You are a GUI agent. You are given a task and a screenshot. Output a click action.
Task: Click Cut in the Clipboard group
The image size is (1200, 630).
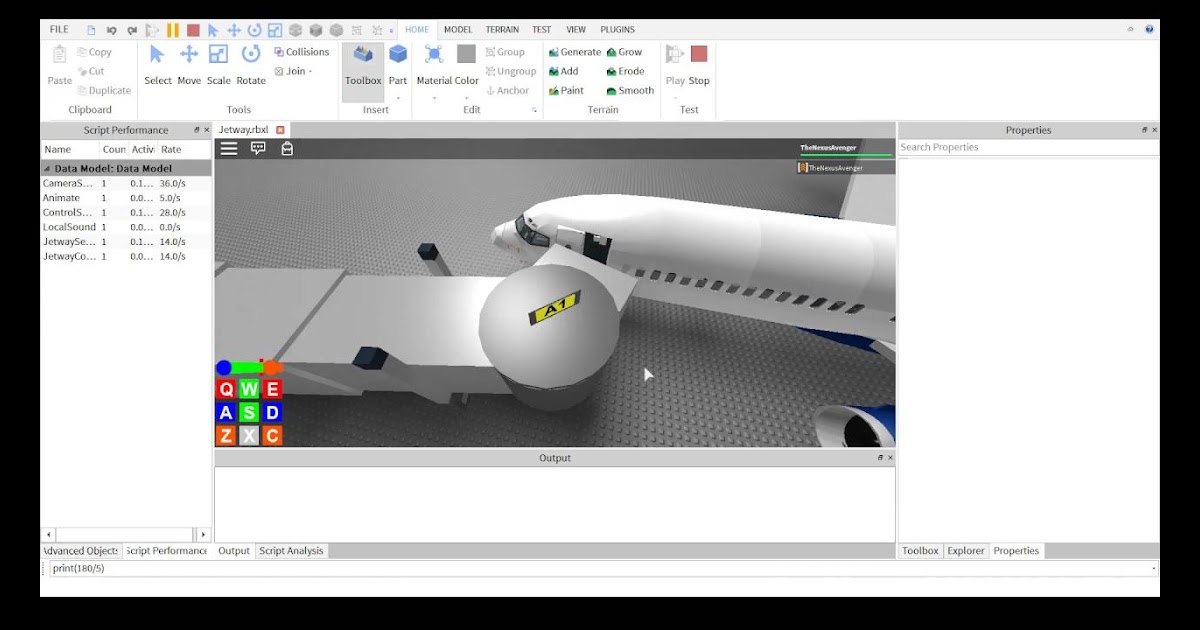90,71
